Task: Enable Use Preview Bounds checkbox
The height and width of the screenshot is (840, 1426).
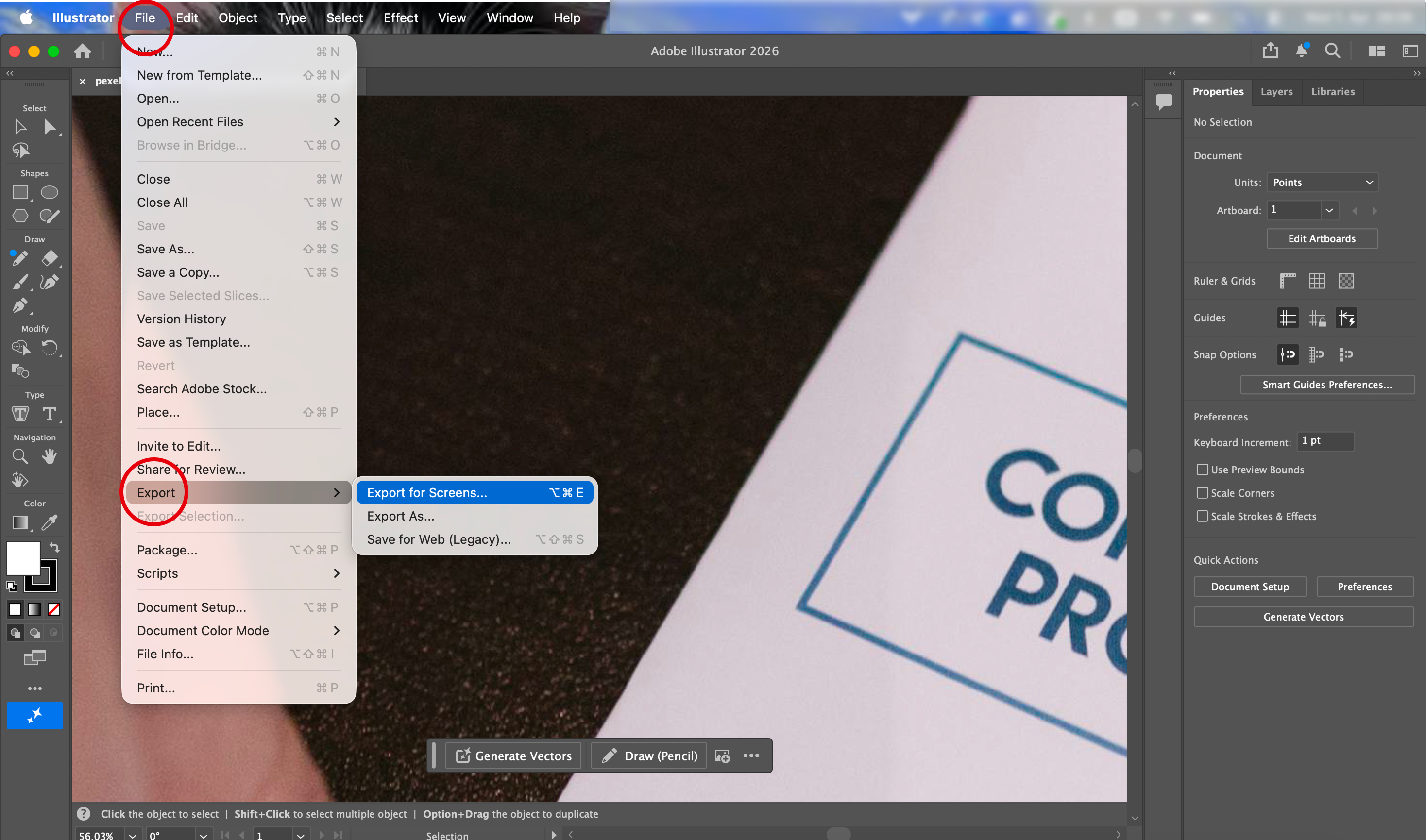Action: click(x=1202, y=469)
